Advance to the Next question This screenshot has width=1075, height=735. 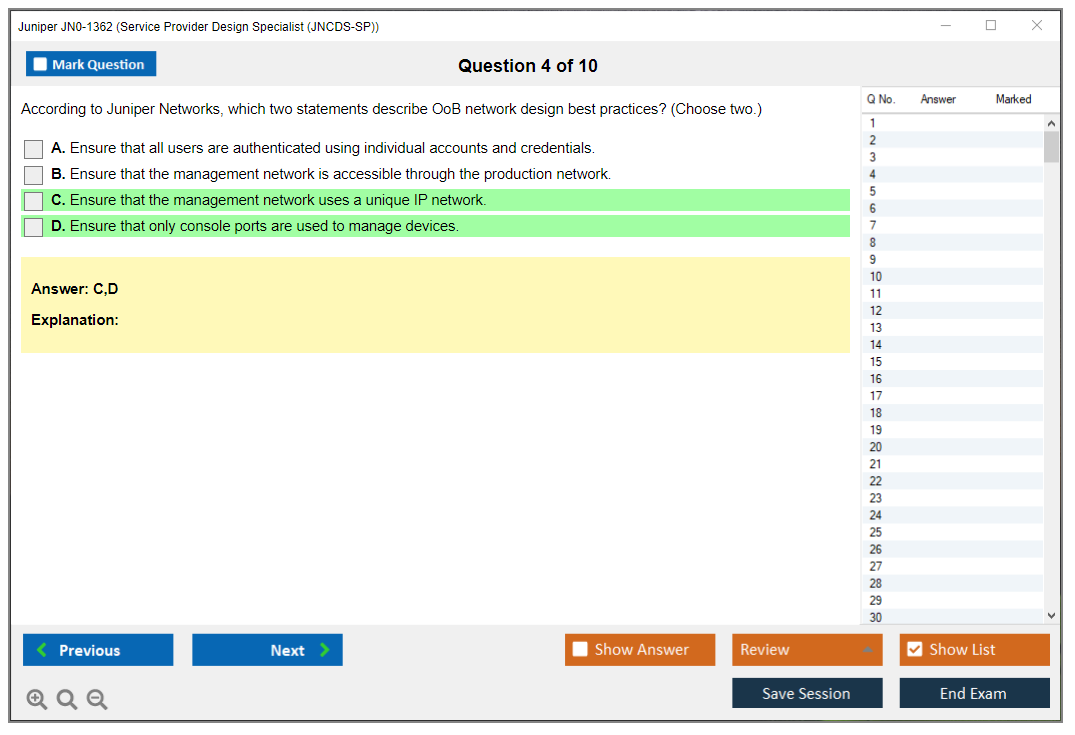pyautogui.click(x=267, y=650)
